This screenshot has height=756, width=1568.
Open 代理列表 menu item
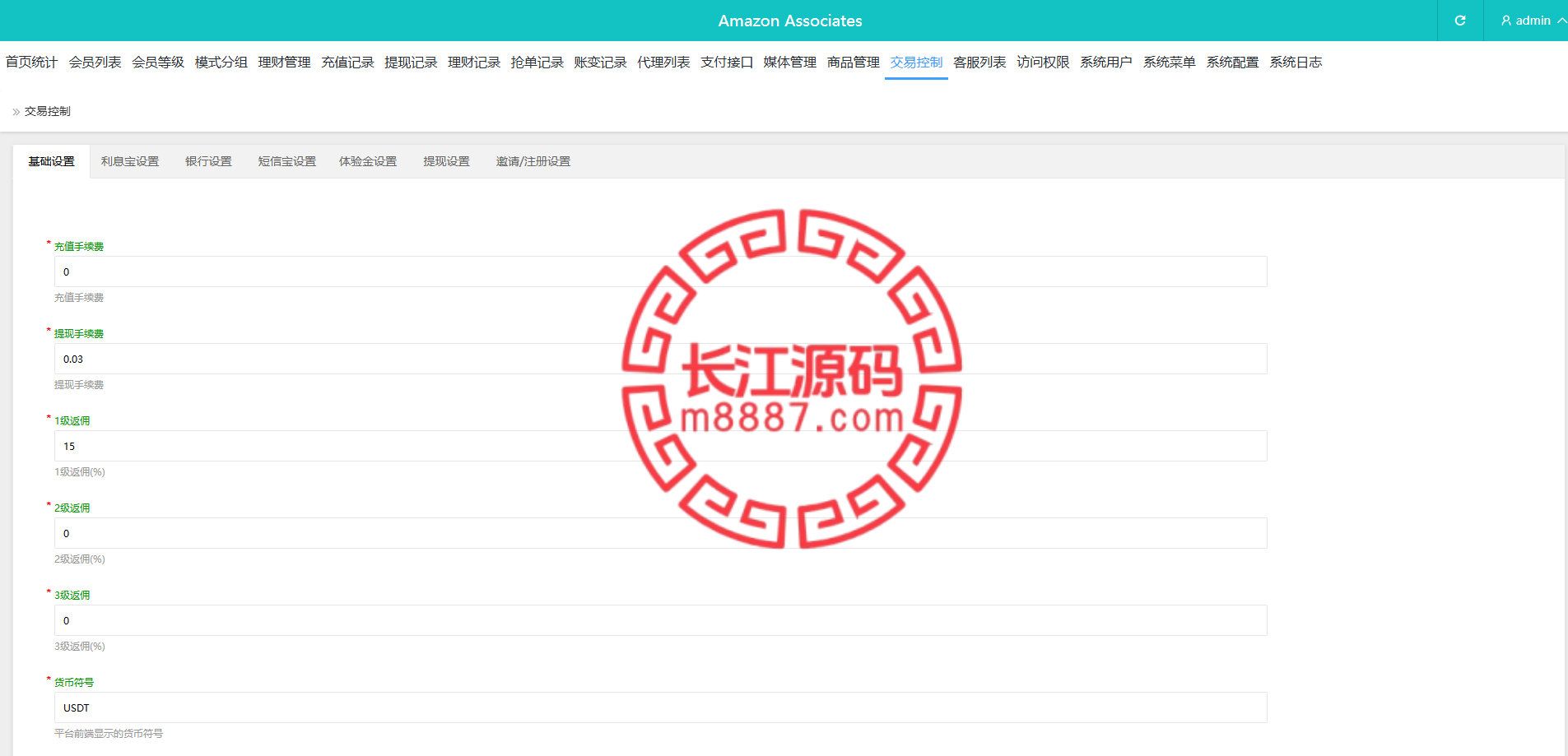point(663,63)
